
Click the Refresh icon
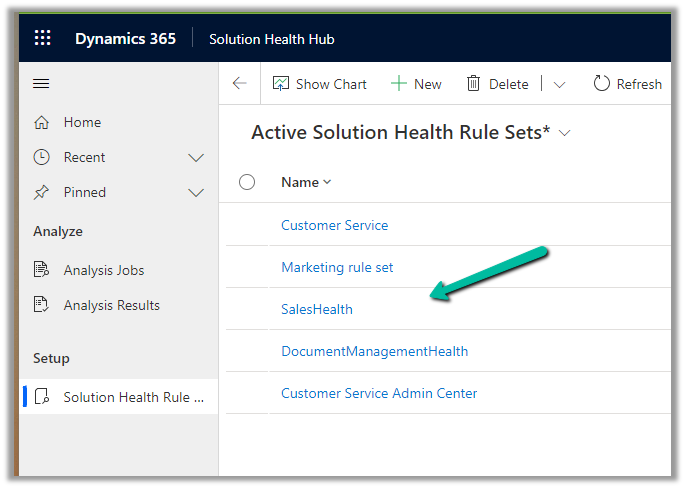(x=602, y=84)
